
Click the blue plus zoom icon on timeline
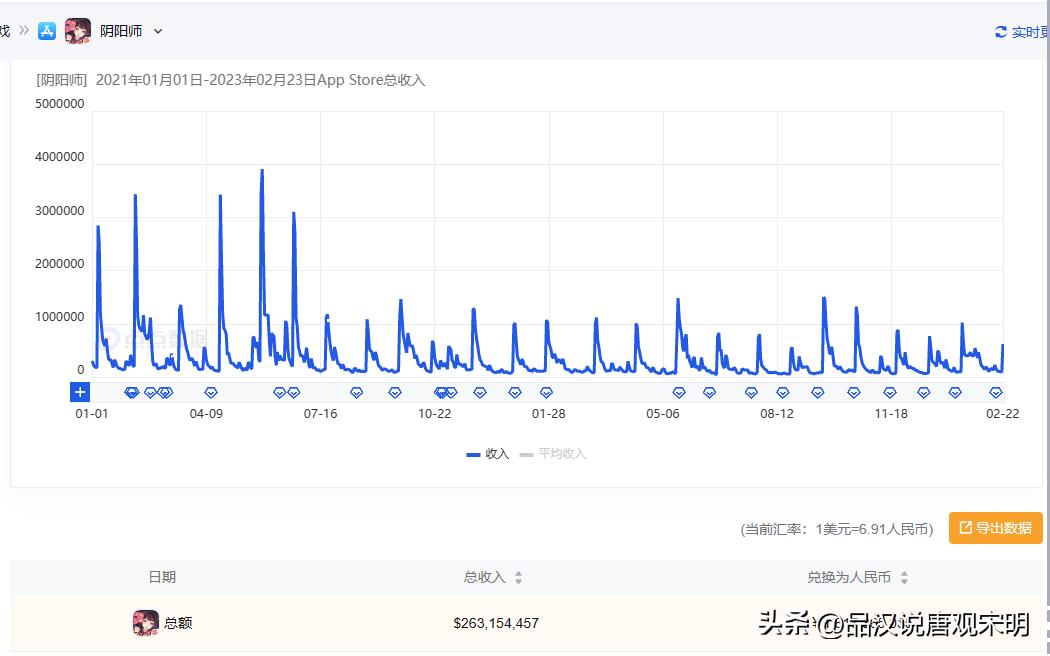coord(79,392)
